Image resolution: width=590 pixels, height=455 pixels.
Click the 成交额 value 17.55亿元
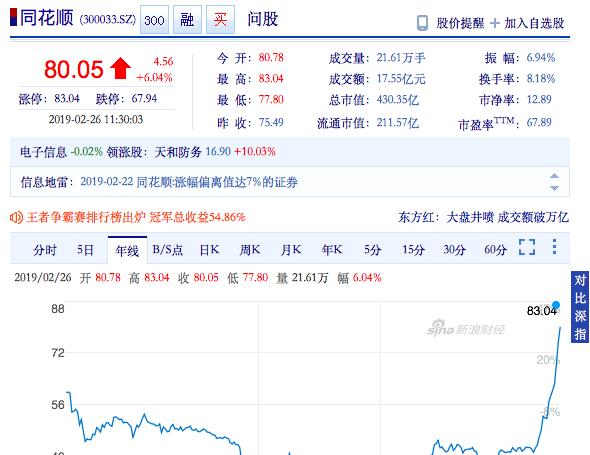pos(401,79)
